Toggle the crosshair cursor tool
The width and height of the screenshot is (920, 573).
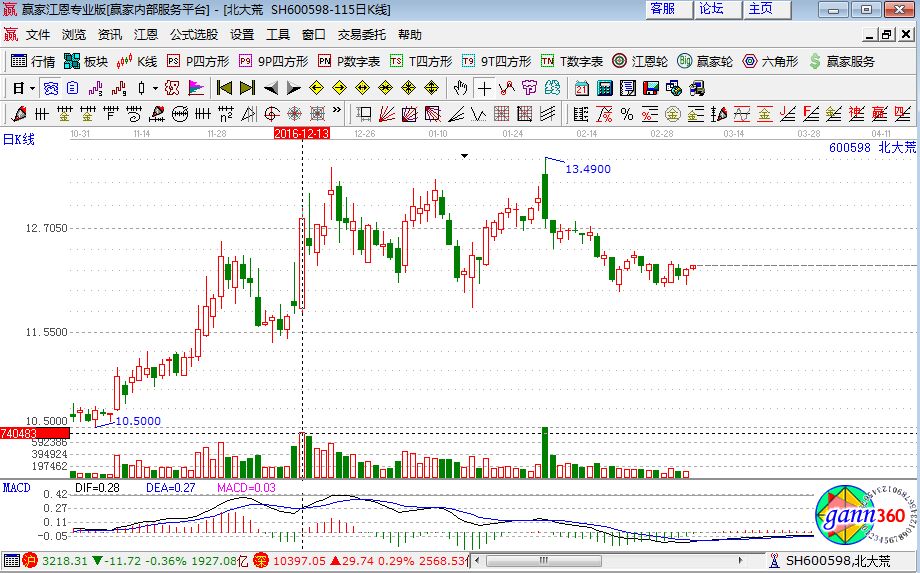483,88
